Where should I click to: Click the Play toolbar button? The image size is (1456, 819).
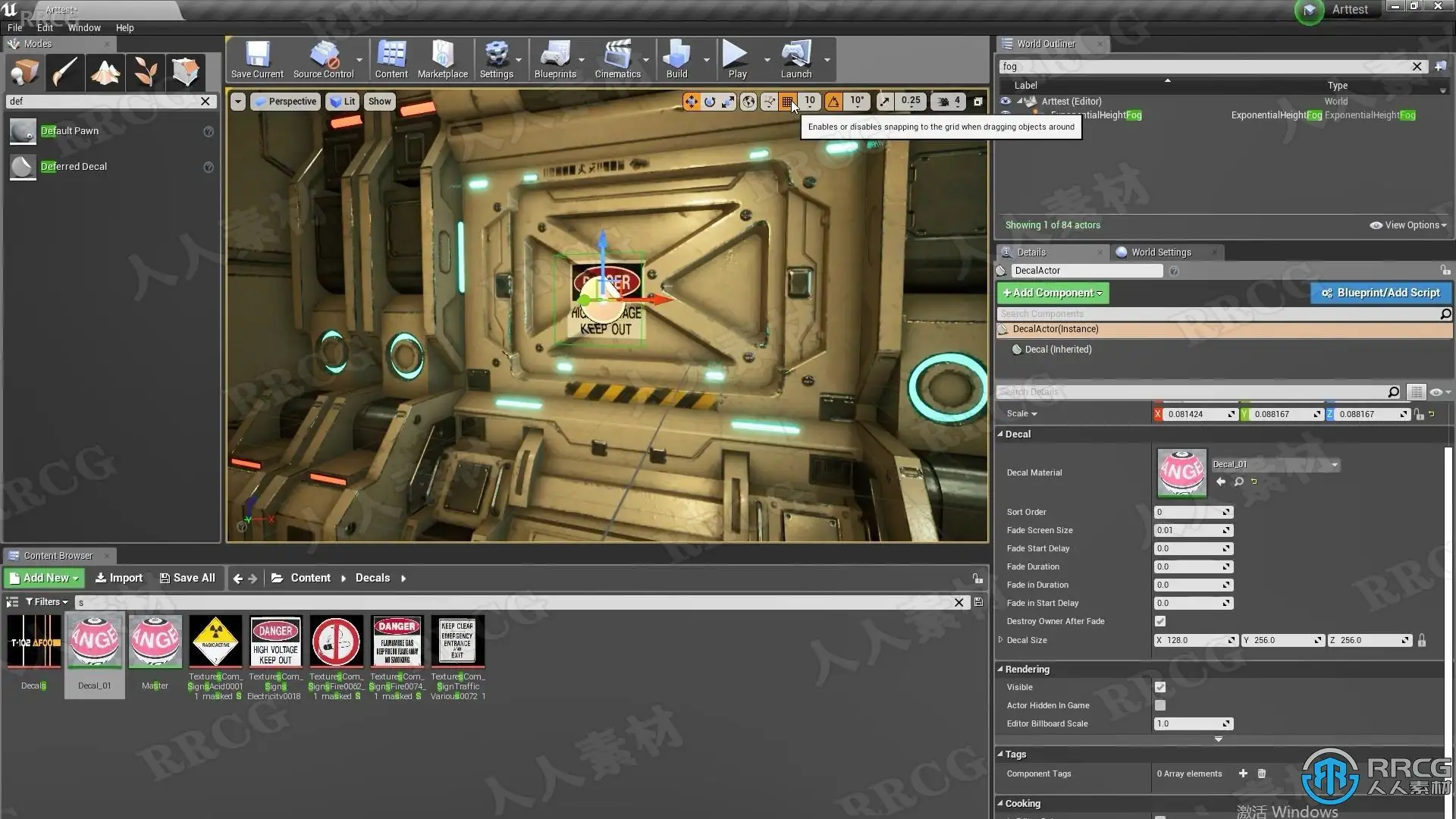click(x=736, y=59)
